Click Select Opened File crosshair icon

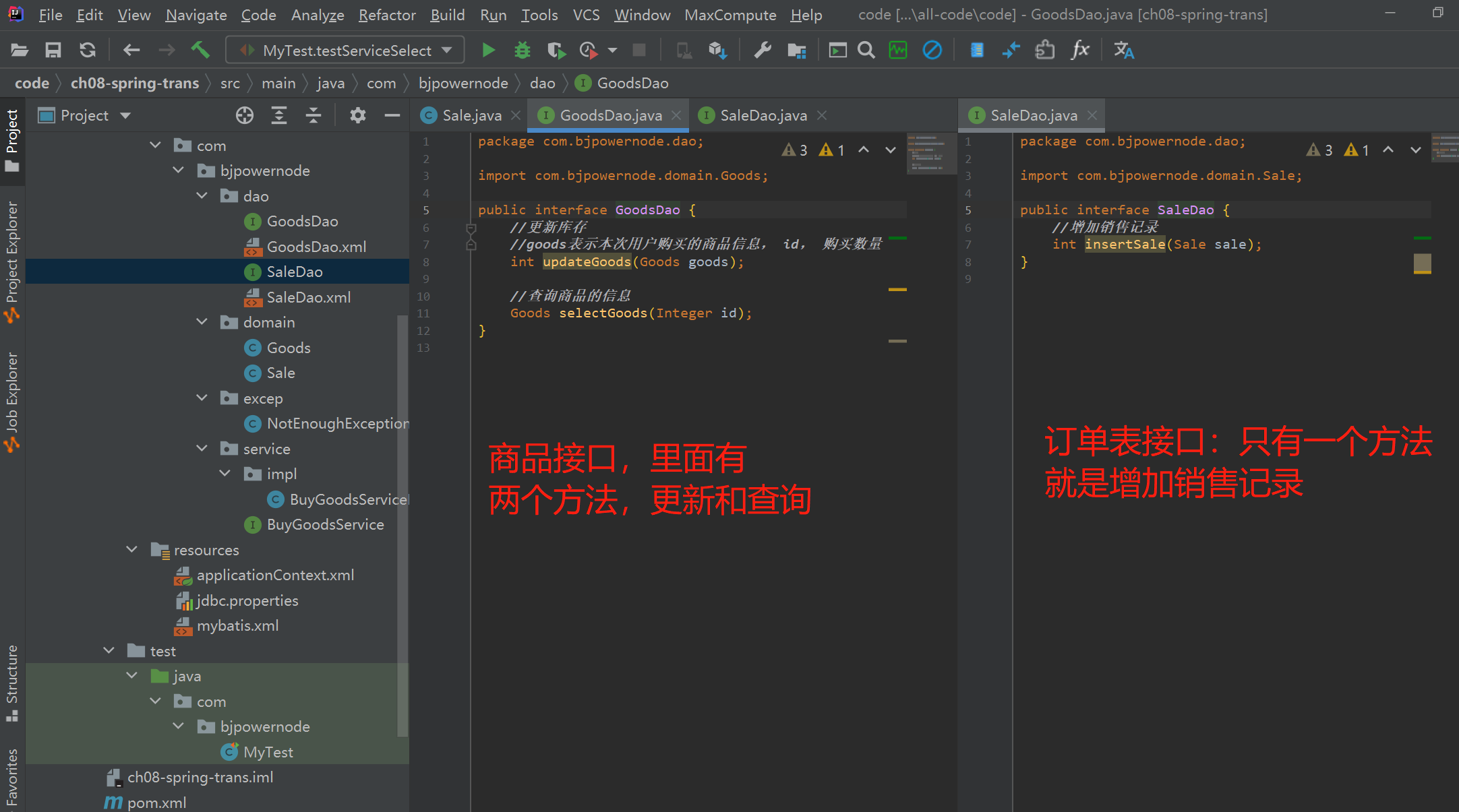(245, 115)
